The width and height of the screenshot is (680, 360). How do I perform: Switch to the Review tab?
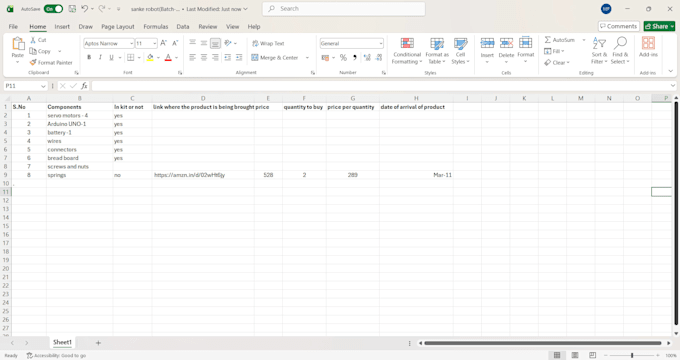[208, 26]
